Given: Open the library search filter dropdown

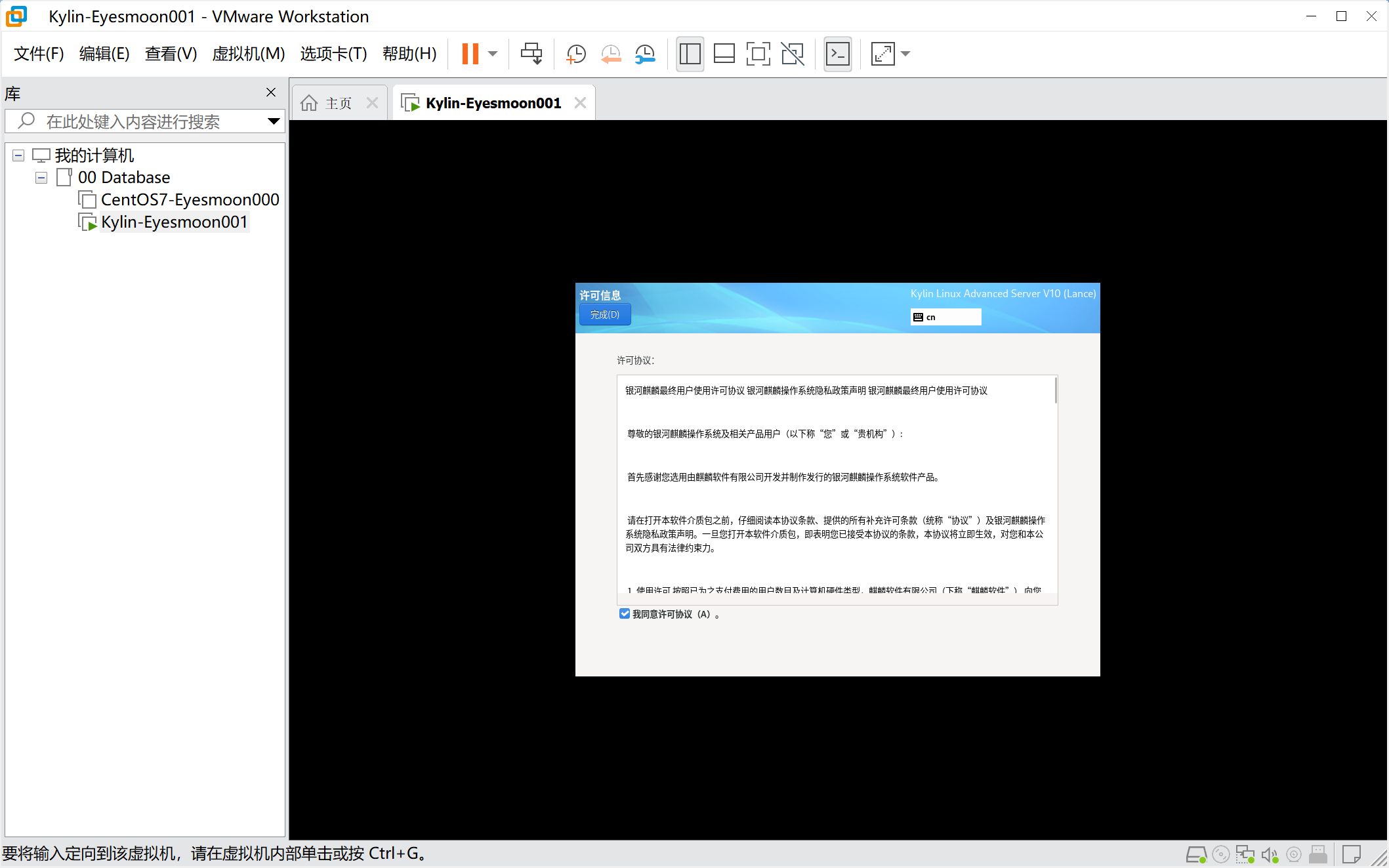Looking at the screenshot, I should 274,121.
